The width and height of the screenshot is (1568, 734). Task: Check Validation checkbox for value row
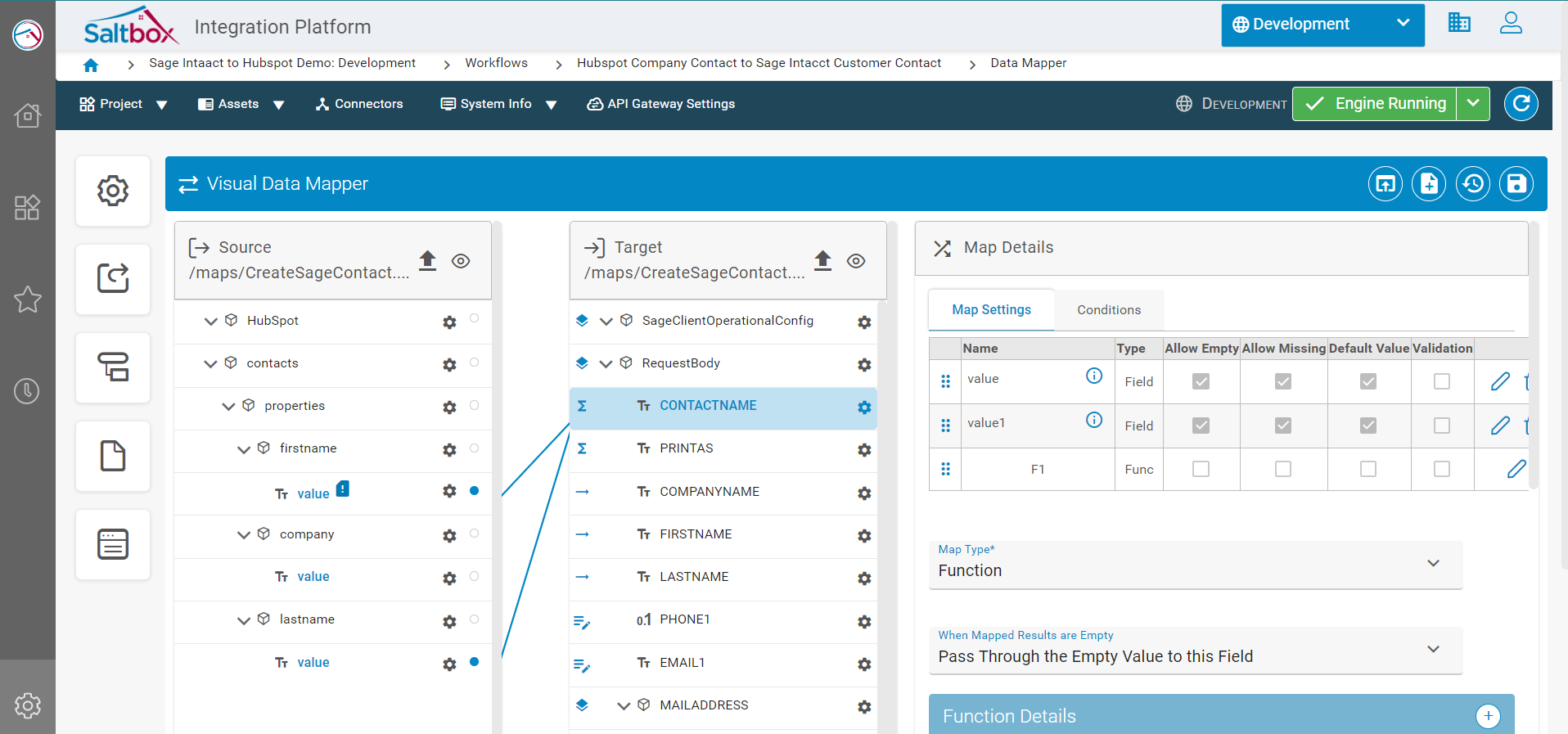pos(1441,381)
